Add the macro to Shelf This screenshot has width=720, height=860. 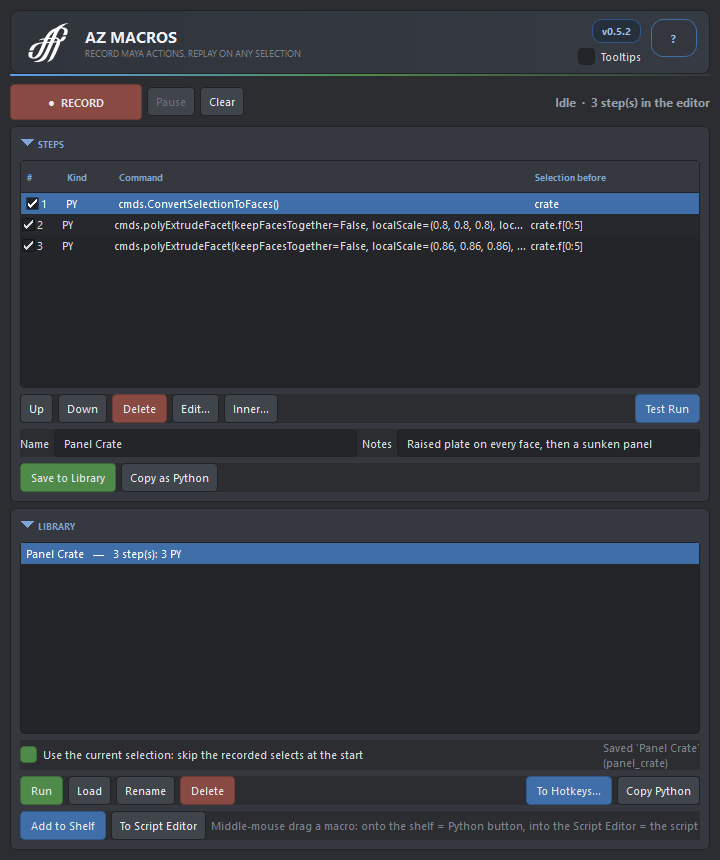point(63,825)
